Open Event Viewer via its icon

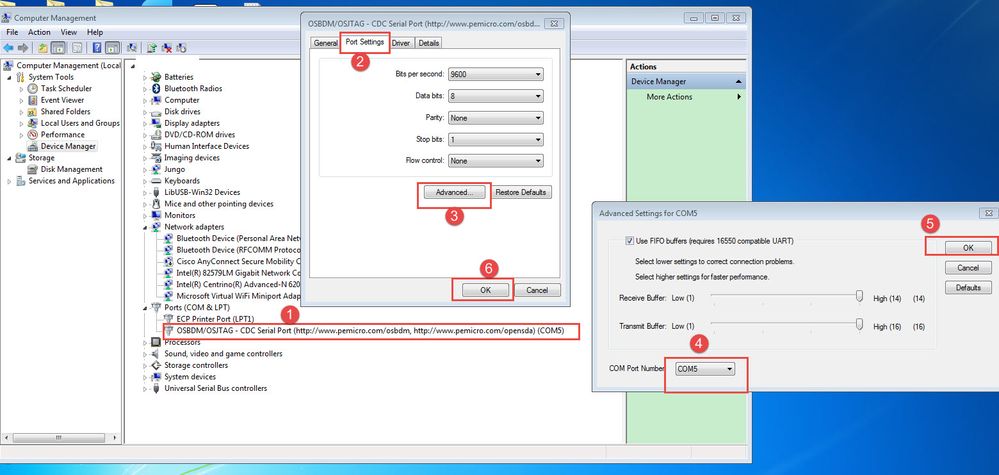click(x=33, y=100)
